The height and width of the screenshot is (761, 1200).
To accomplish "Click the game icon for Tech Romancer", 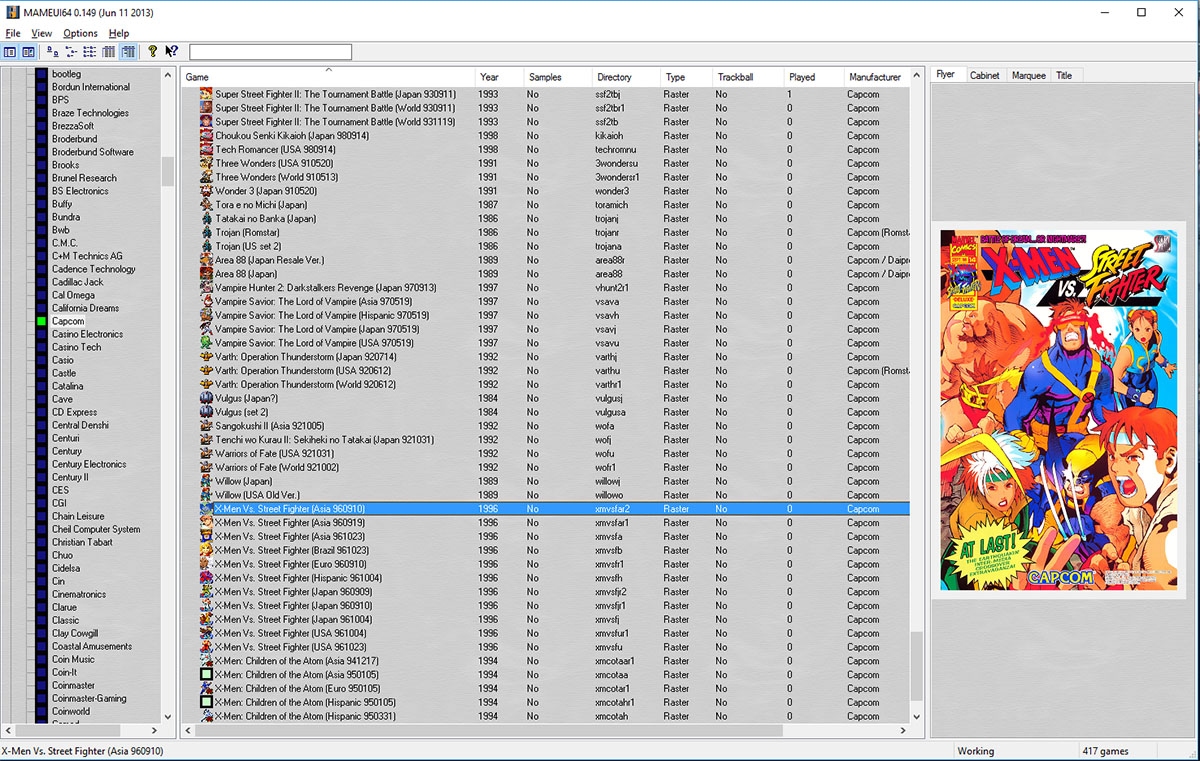I will point(206,149).
